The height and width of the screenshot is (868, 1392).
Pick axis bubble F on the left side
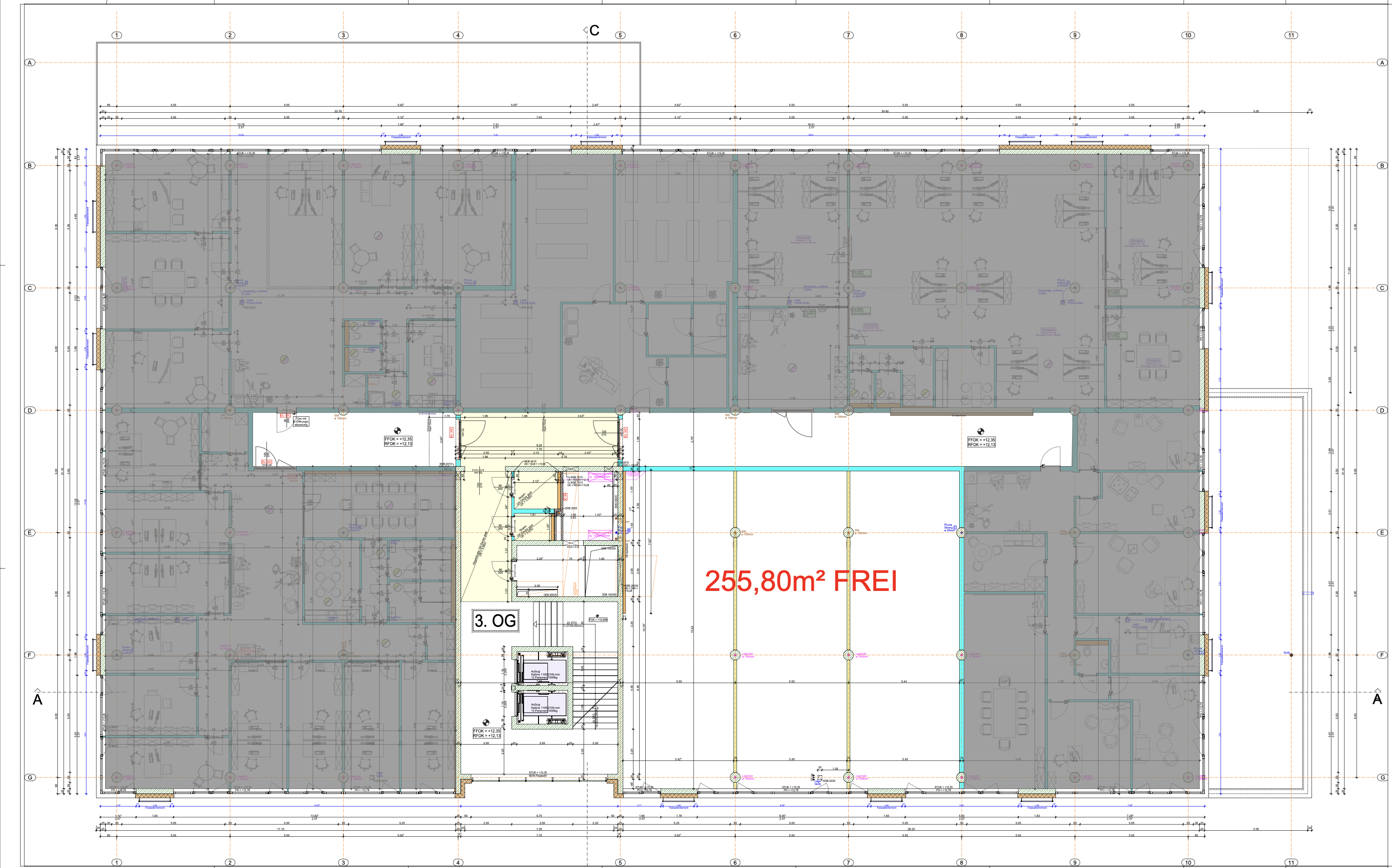pos(30,655)
